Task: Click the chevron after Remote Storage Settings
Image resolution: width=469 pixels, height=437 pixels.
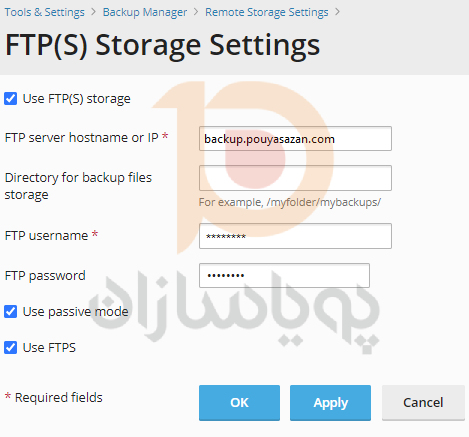Action: point(338,12)
